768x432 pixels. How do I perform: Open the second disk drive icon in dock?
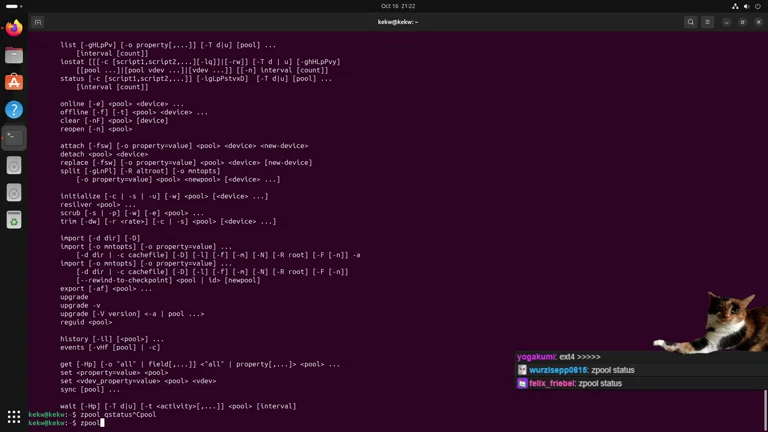(x=14, y=192)
